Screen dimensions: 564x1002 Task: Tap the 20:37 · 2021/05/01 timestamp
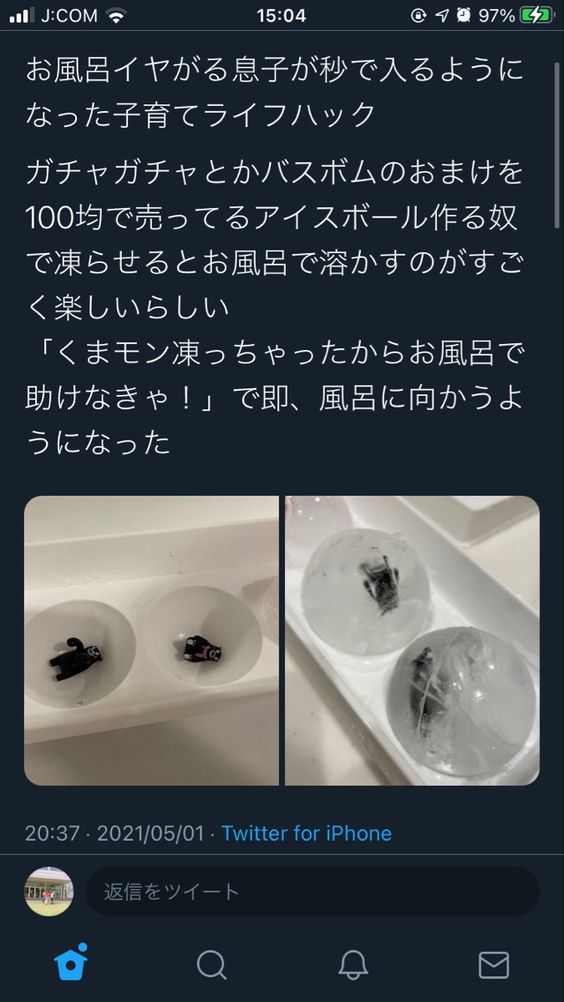coord(114,833)
